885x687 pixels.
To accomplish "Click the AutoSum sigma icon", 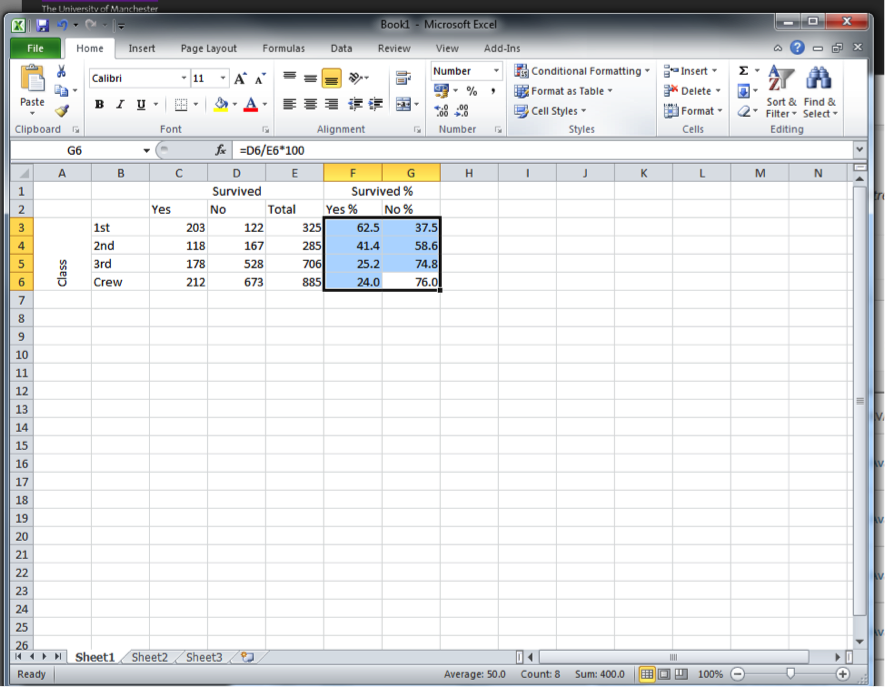I will [743, 71].
